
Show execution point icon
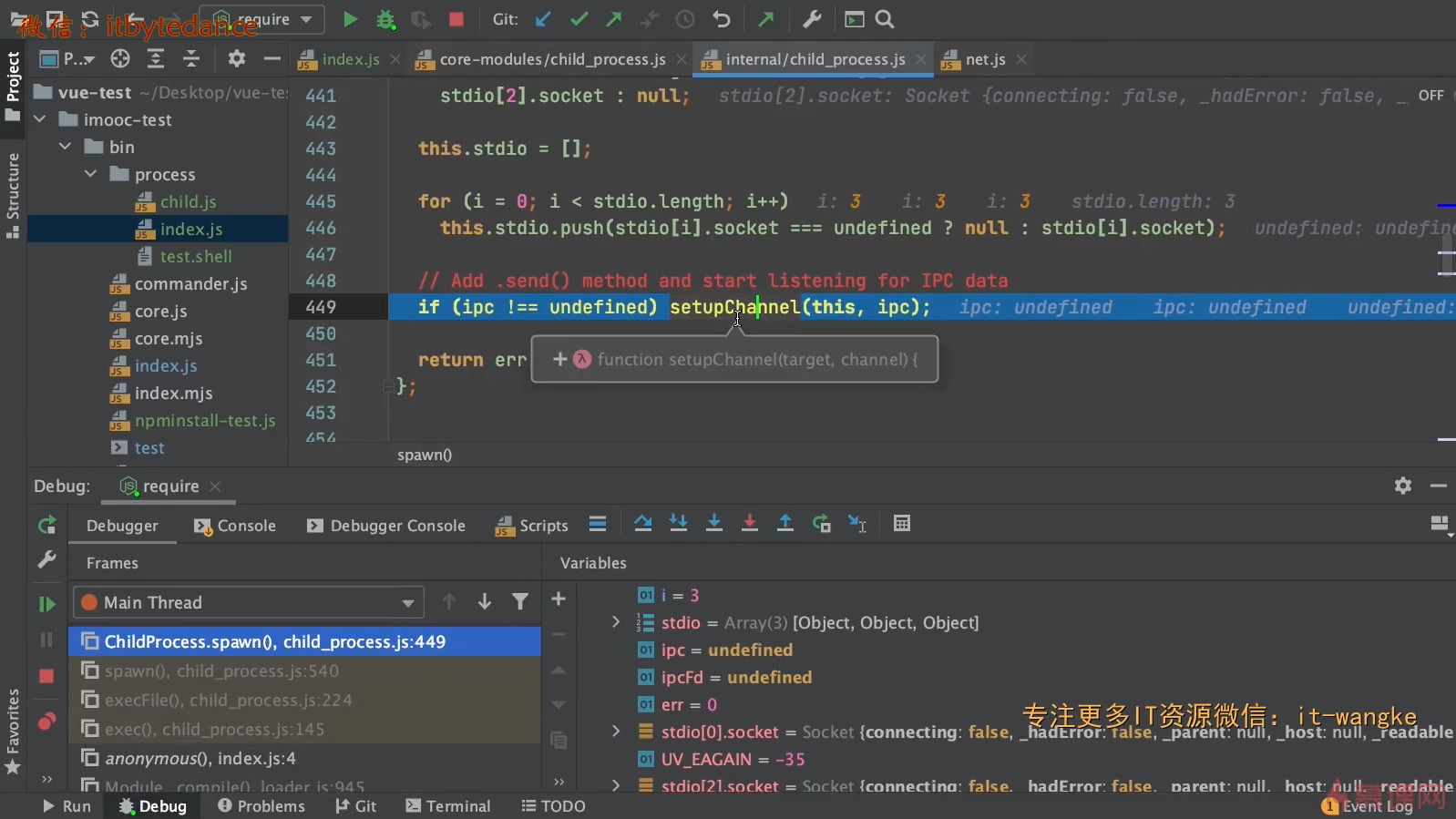click(598, 524)
